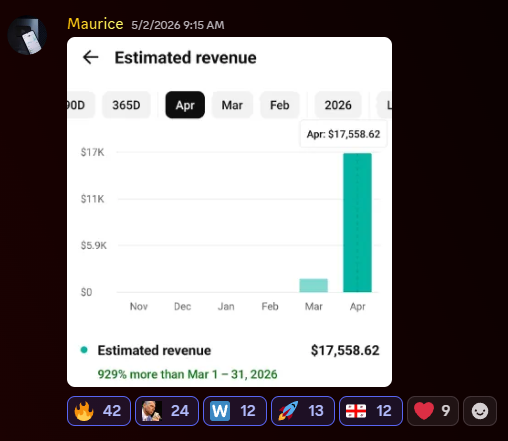
Task: Click the small March revenue bar
Action: pos(314,285)
